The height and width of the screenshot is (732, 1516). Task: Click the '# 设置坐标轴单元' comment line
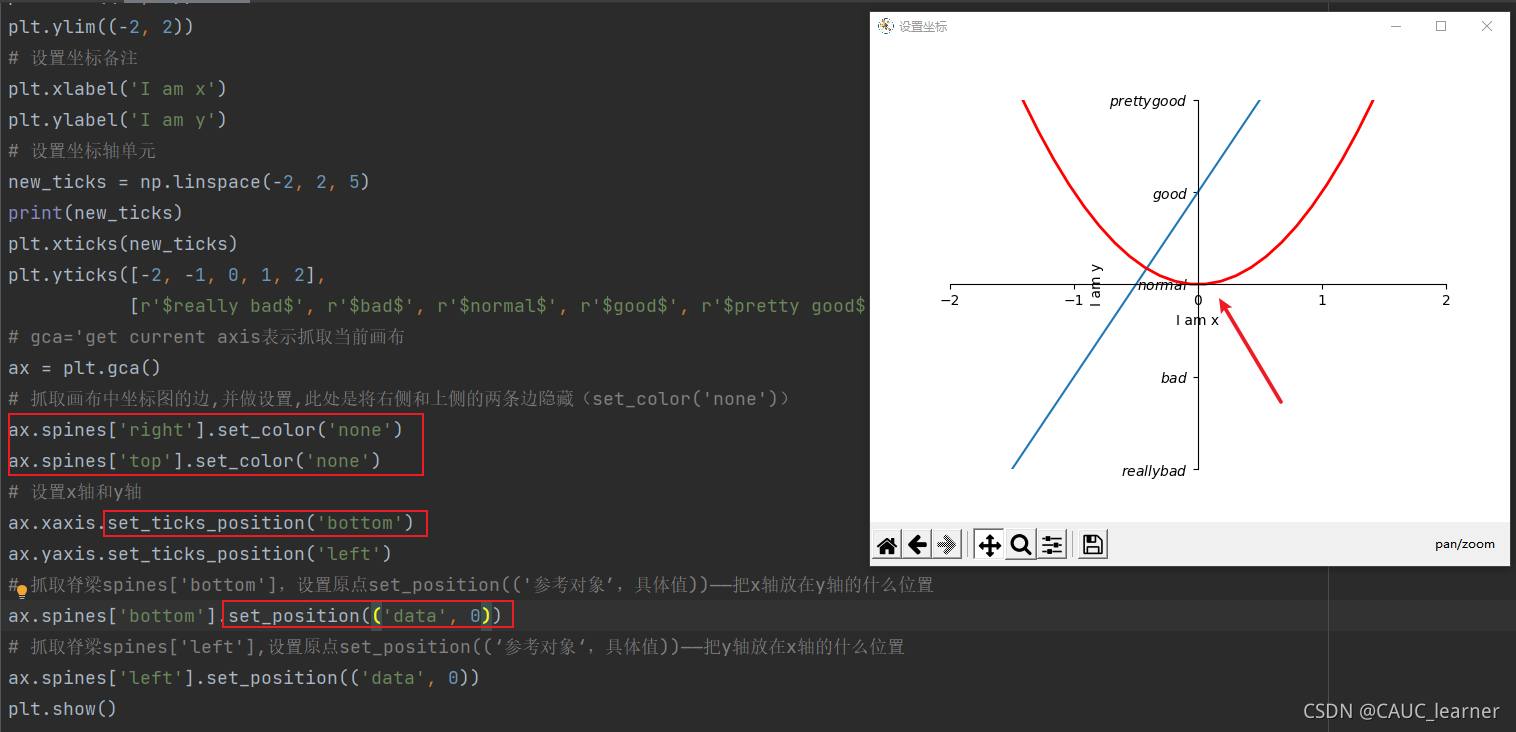82,151
